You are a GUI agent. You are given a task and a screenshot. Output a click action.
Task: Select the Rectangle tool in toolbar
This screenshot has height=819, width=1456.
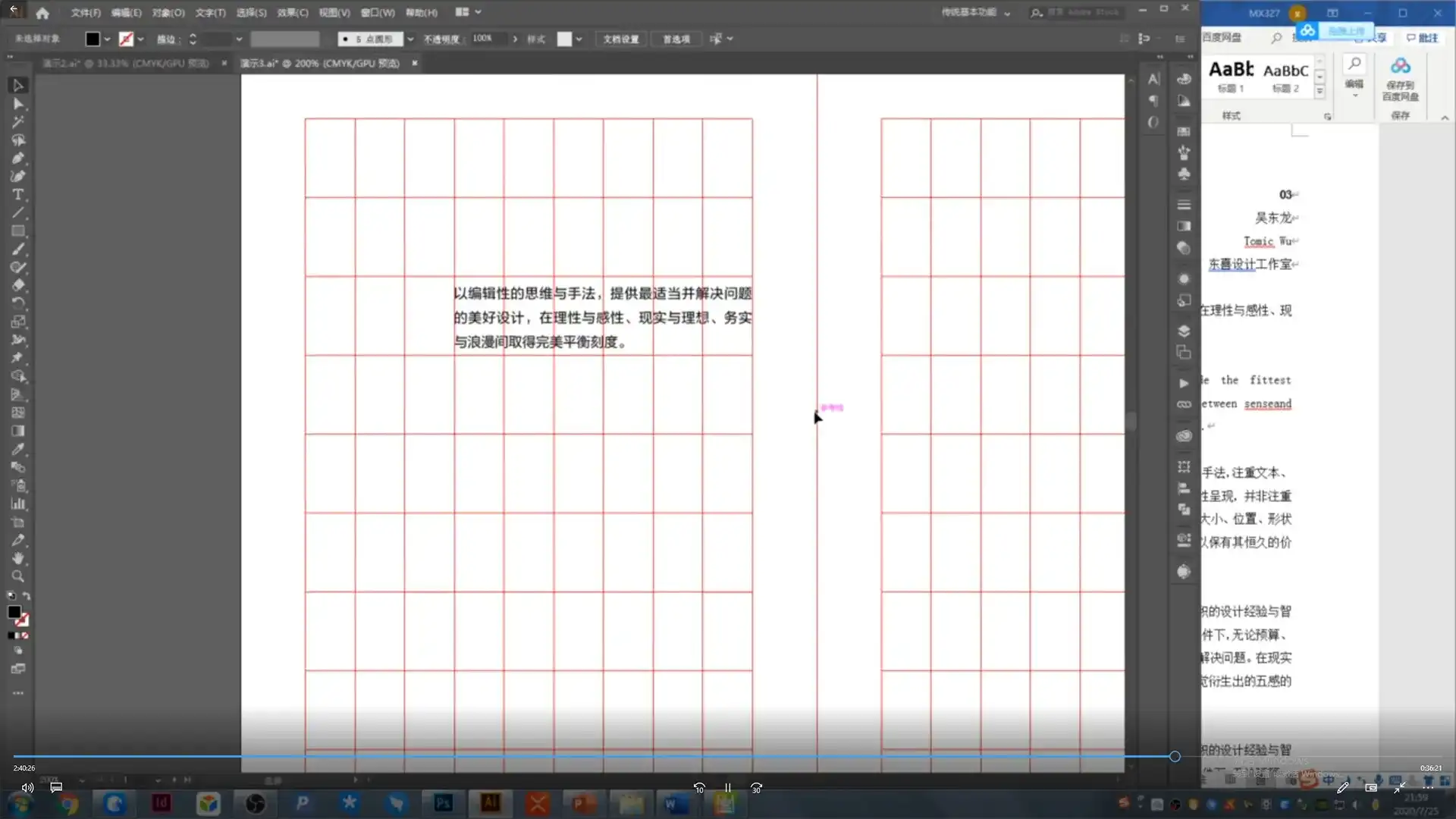[18, 231]
